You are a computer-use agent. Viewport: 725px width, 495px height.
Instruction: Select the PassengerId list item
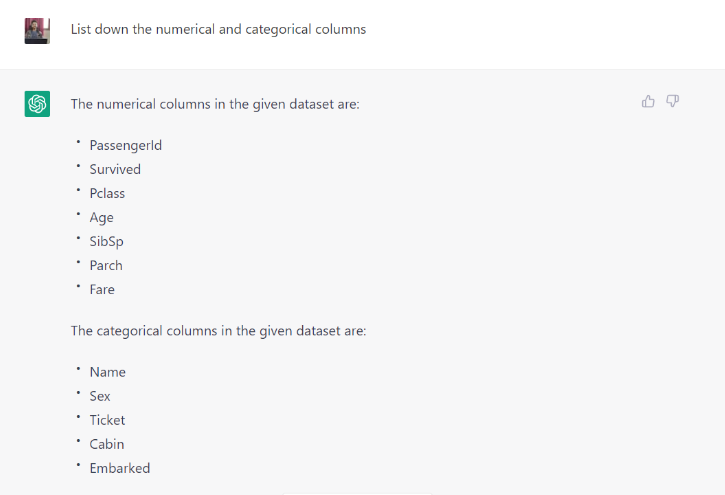point(125,145)
